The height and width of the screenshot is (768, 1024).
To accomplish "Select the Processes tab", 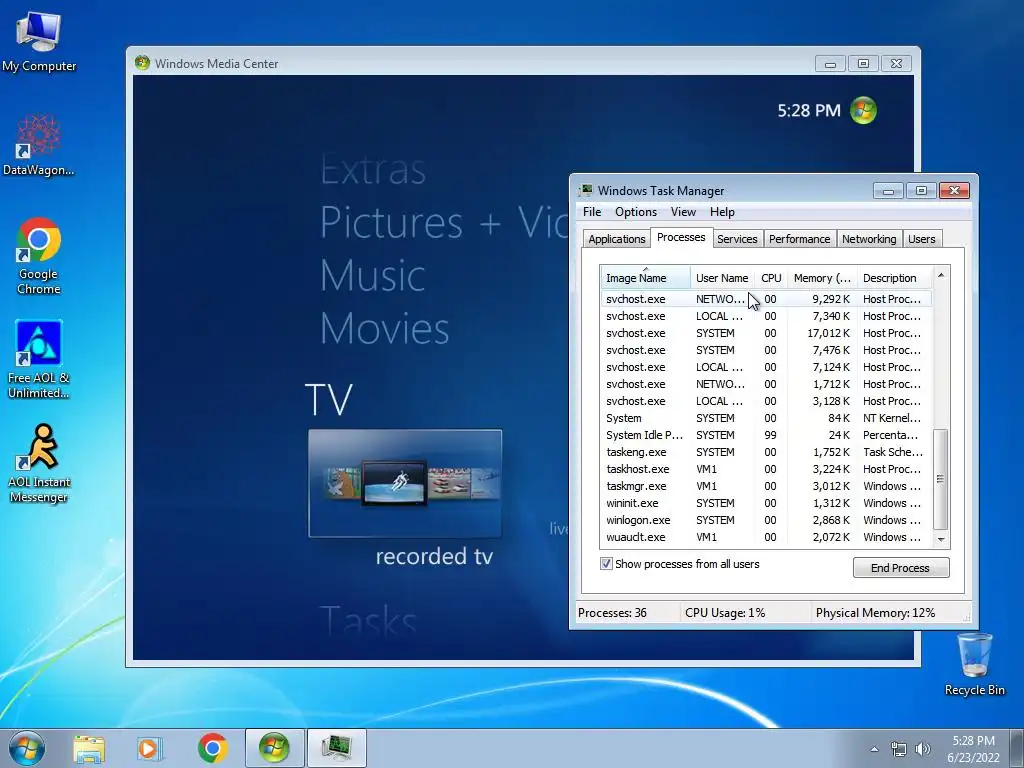I will click(x=681, y=237).
